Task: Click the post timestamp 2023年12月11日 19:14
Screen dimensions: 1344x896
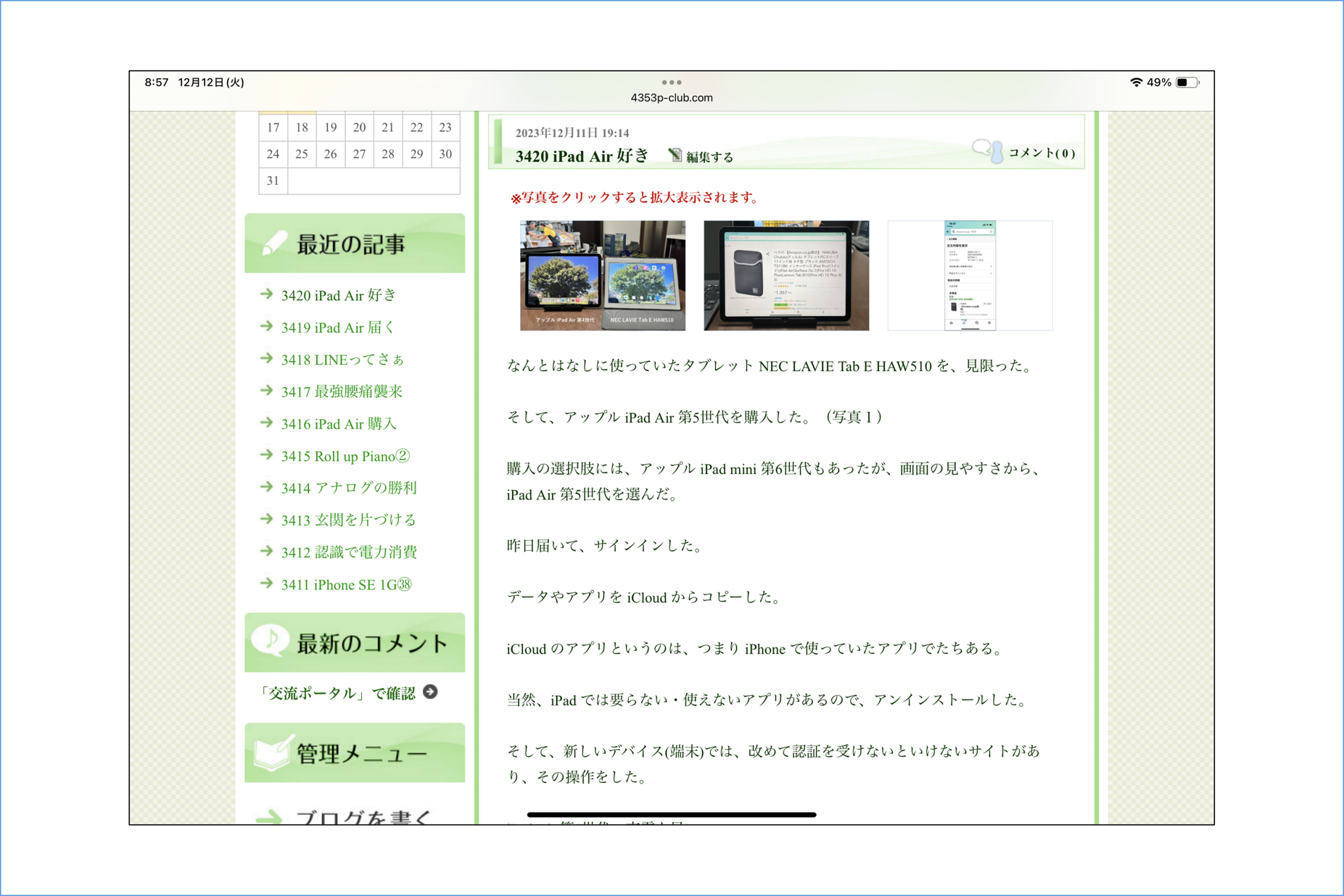Action: (x=572, y=133)
